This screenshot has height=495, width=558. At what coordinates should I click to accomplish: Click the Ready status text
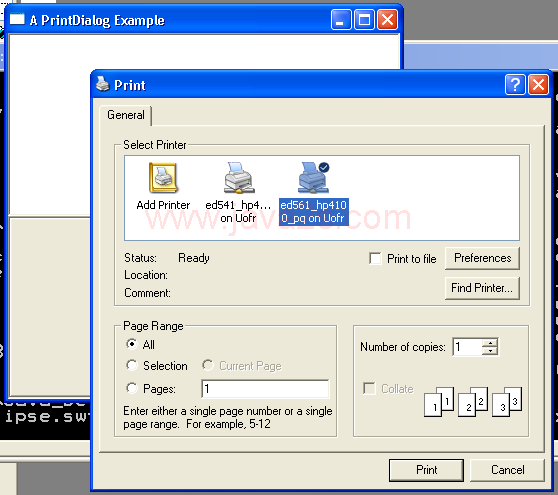[194, 258]
